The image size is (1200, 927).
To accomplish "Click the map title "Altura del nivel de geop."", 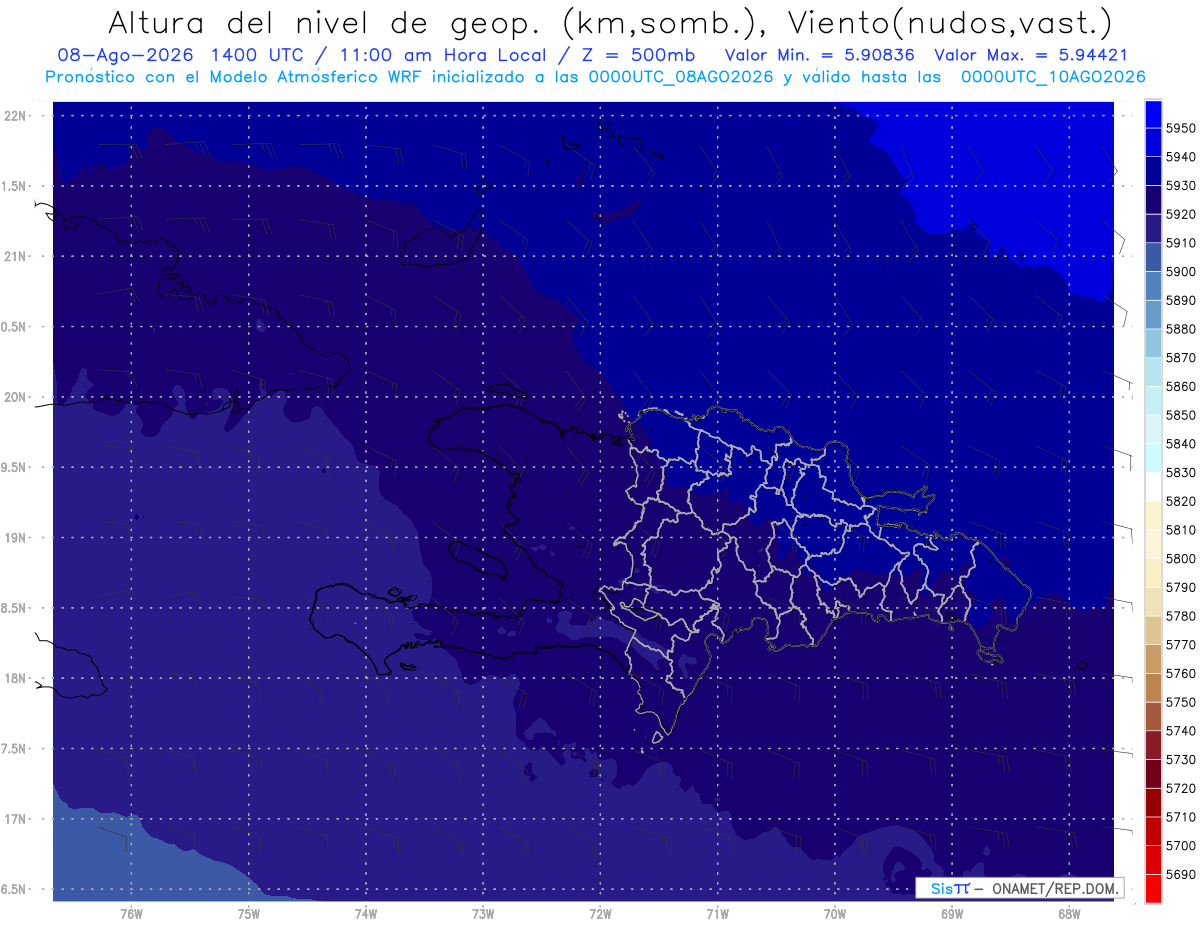I will tap(326, 22).
